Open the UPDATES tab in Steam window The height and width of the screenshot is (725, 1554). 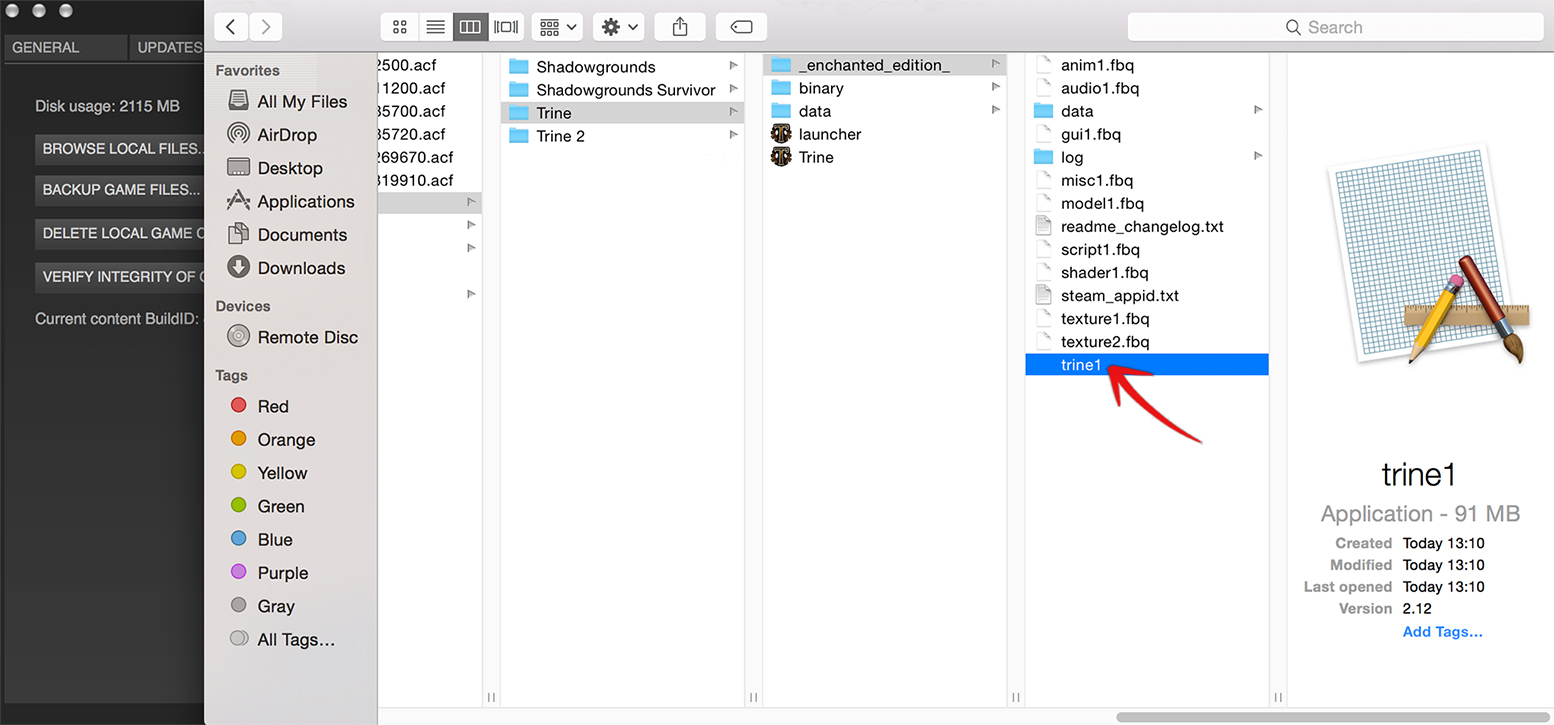pos(167,47)
